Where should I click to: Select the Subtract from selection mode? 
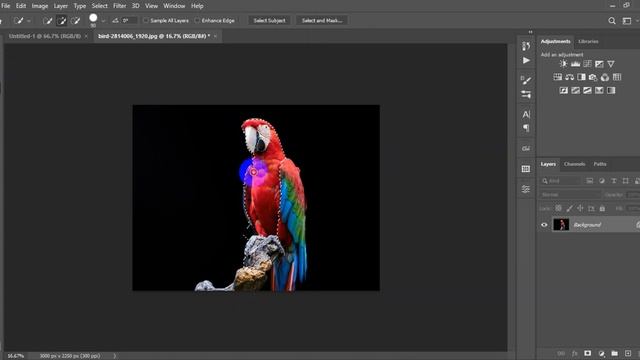click(76, 20)
